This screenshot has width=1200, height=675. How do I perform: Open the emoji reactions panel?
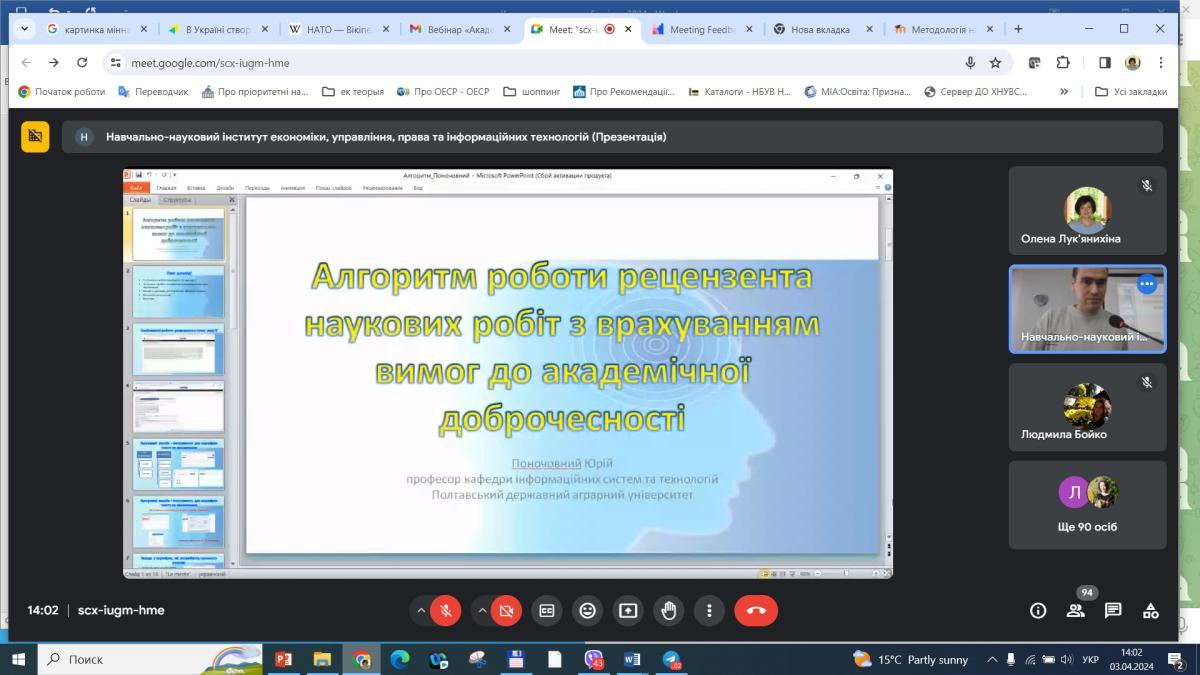(587, 610)
